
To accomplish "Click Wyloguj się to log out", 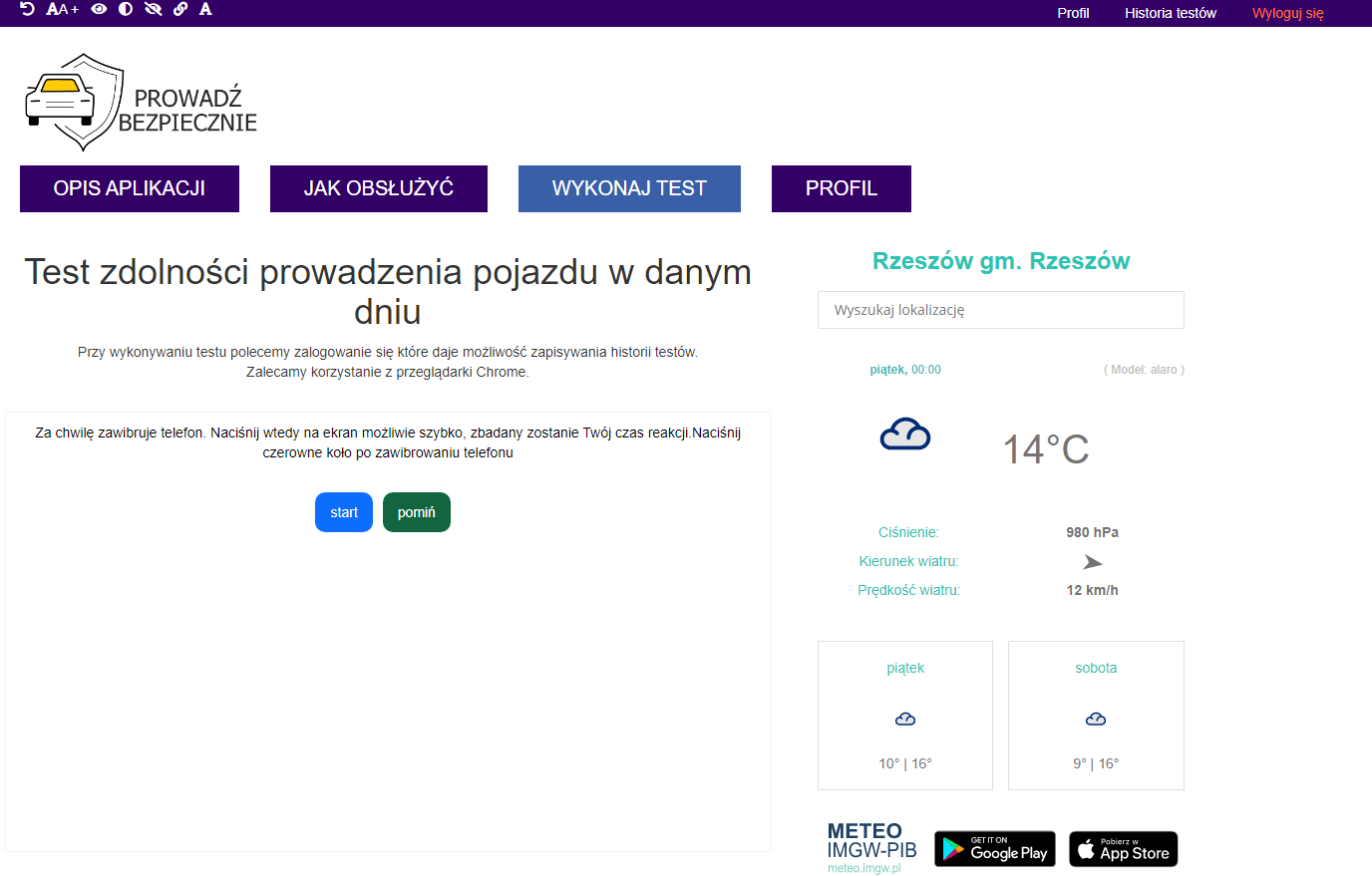I will 1287,13.
